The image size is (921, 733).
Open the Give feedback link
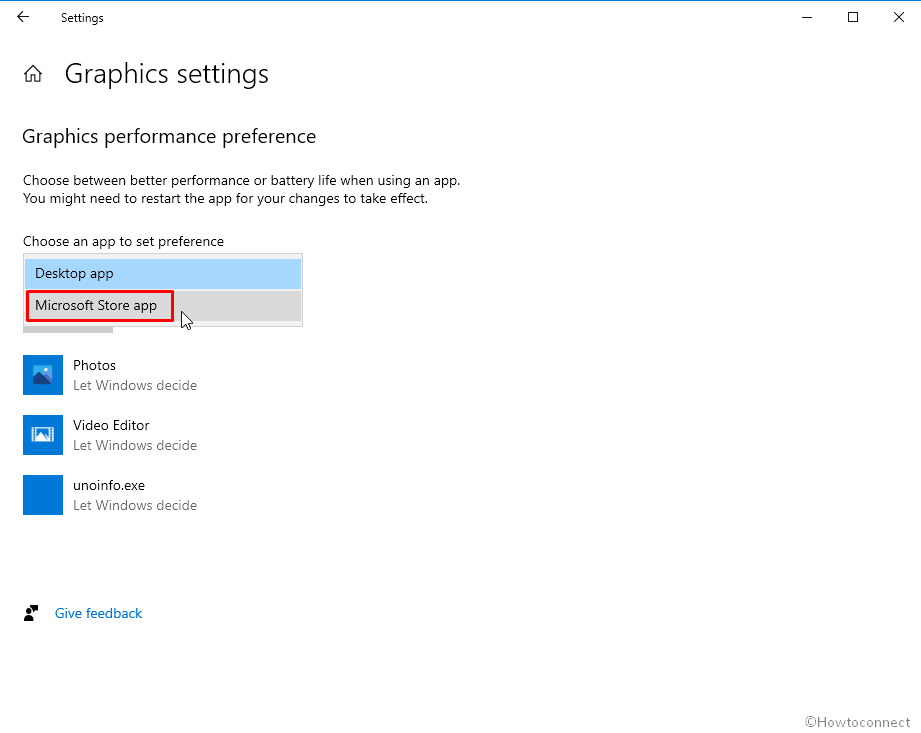(98, 613)
